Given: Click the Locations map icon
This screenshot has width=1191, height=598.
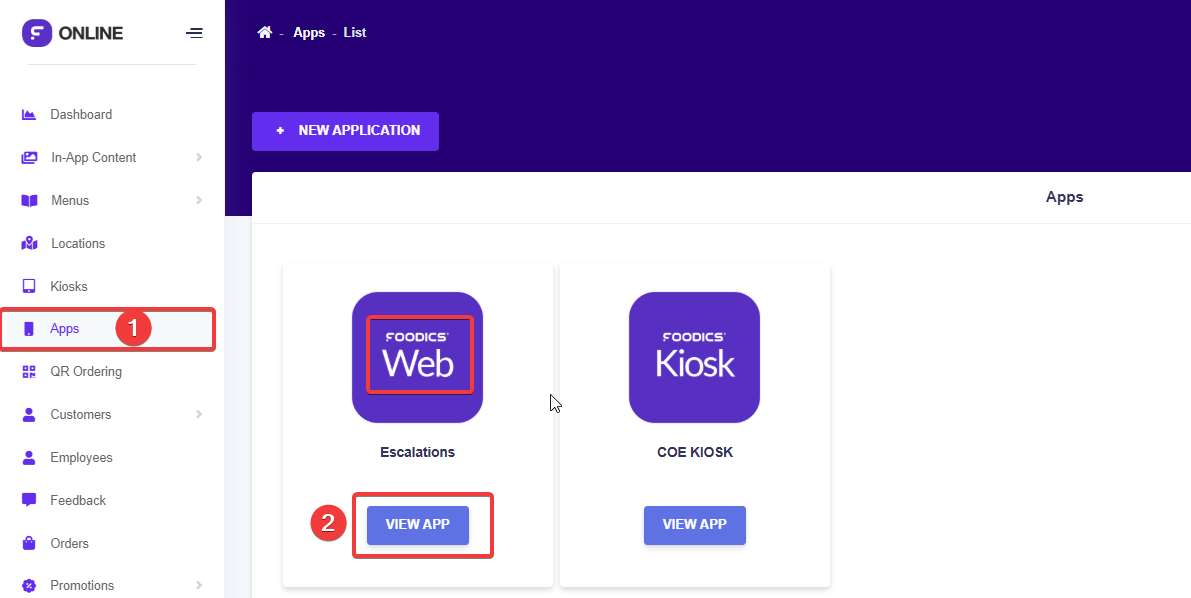Looking at the screenshot, I should pos(29,244).
